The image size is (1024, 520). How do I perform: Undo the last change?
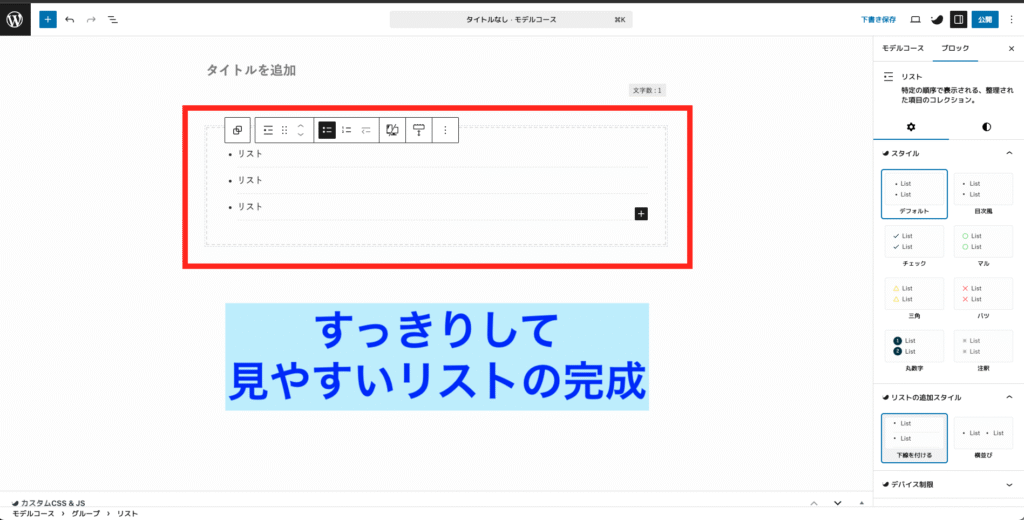click(x=70, y=19)
